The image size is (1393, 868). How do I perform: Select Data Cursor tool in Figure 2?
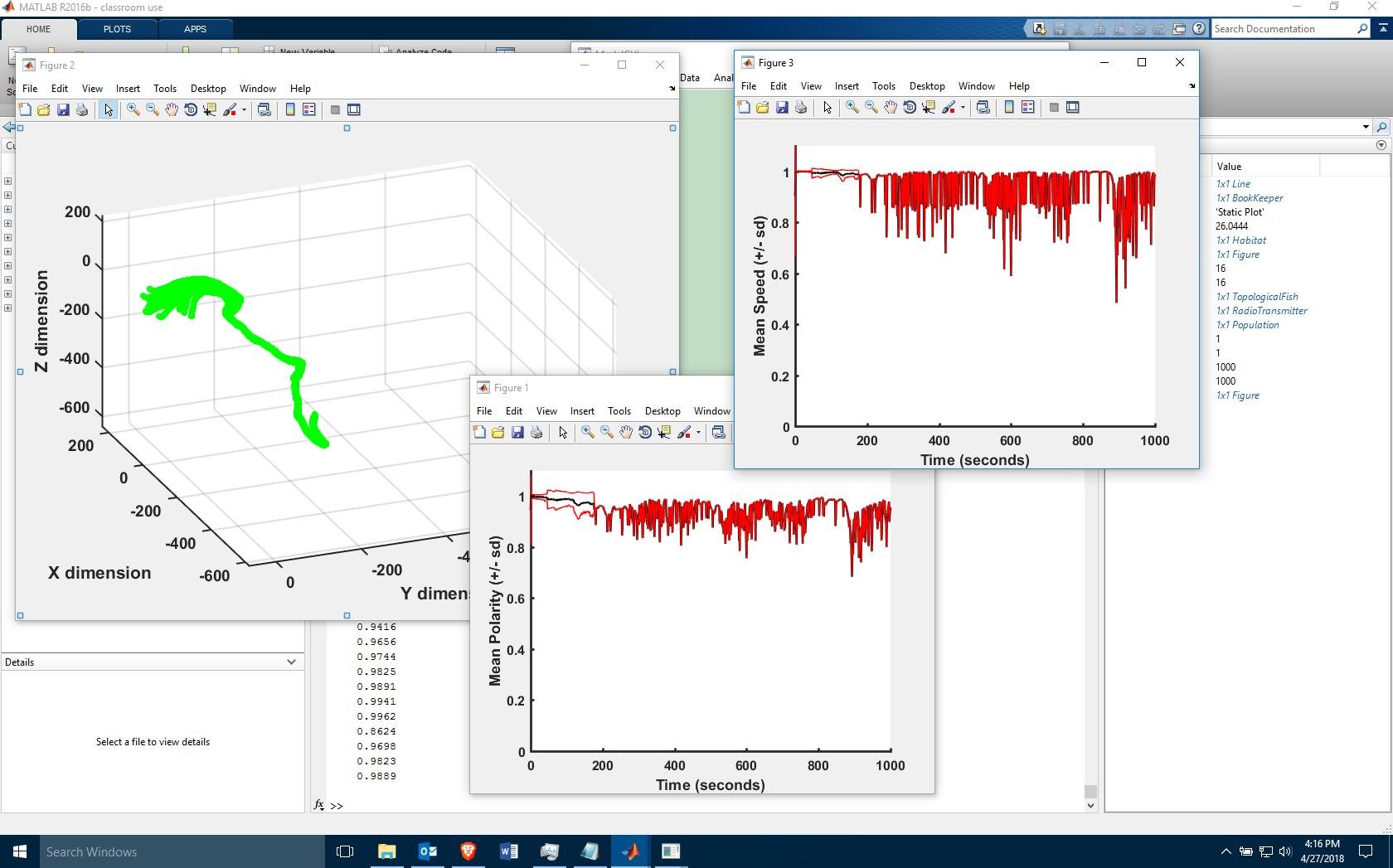click(x=209, y=109)
